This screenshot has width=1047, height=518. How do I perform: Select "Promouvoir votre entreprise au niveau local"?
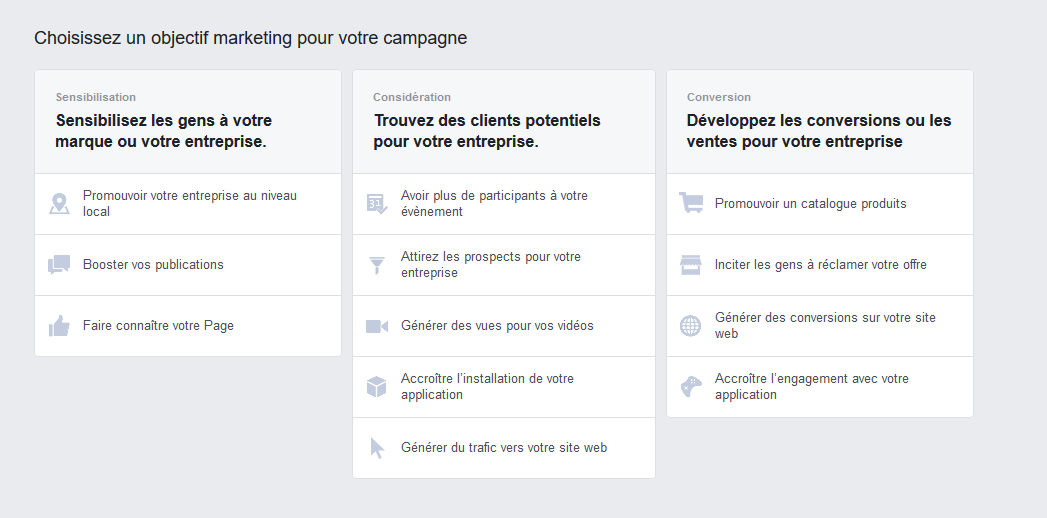point(190,204)
